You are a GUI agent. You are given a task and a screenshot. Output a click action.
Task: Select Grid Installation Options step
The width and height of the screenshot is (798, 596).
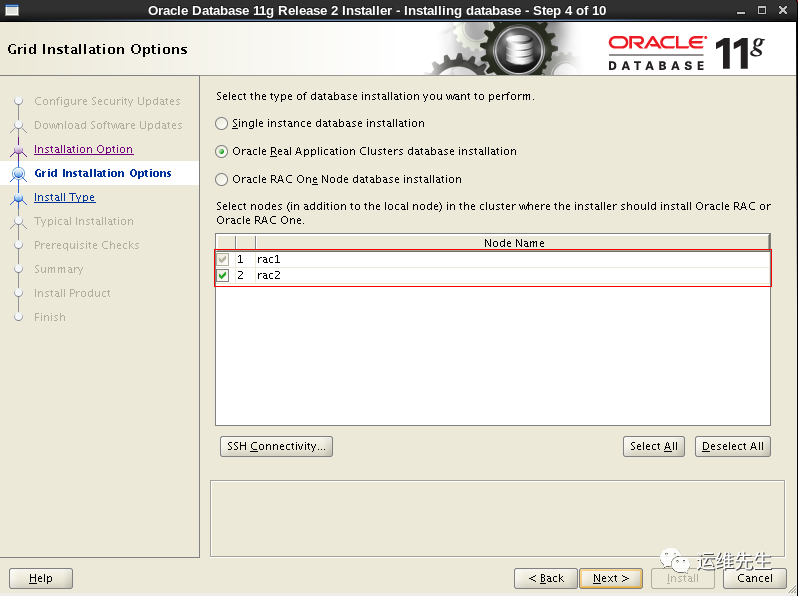click(103, 173)
